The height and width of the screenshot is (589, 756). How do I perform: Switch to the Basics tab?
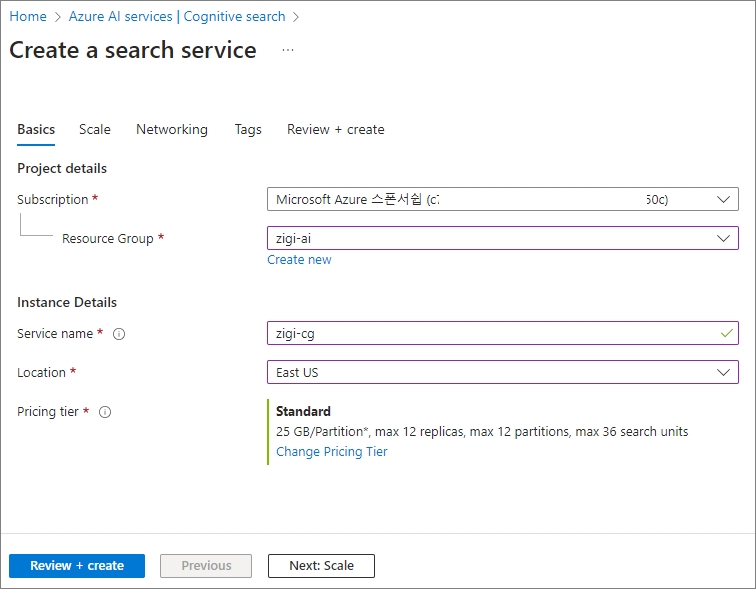[36, 129]
